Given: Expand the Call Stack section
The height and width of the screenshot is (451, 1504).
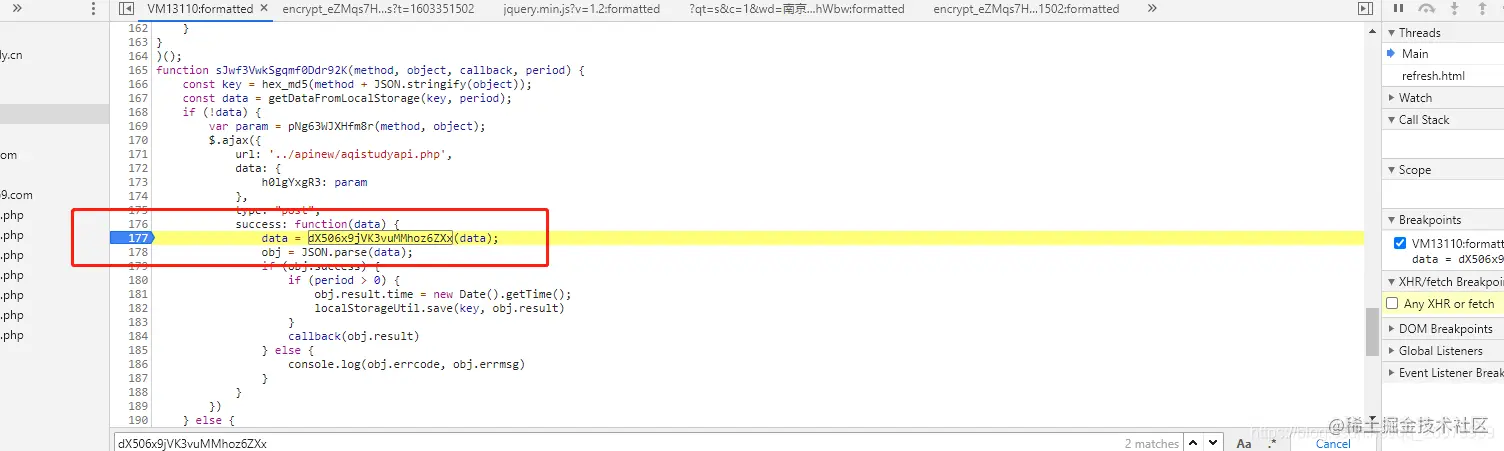Looking at the screenshot, I should coord(1443,120).
